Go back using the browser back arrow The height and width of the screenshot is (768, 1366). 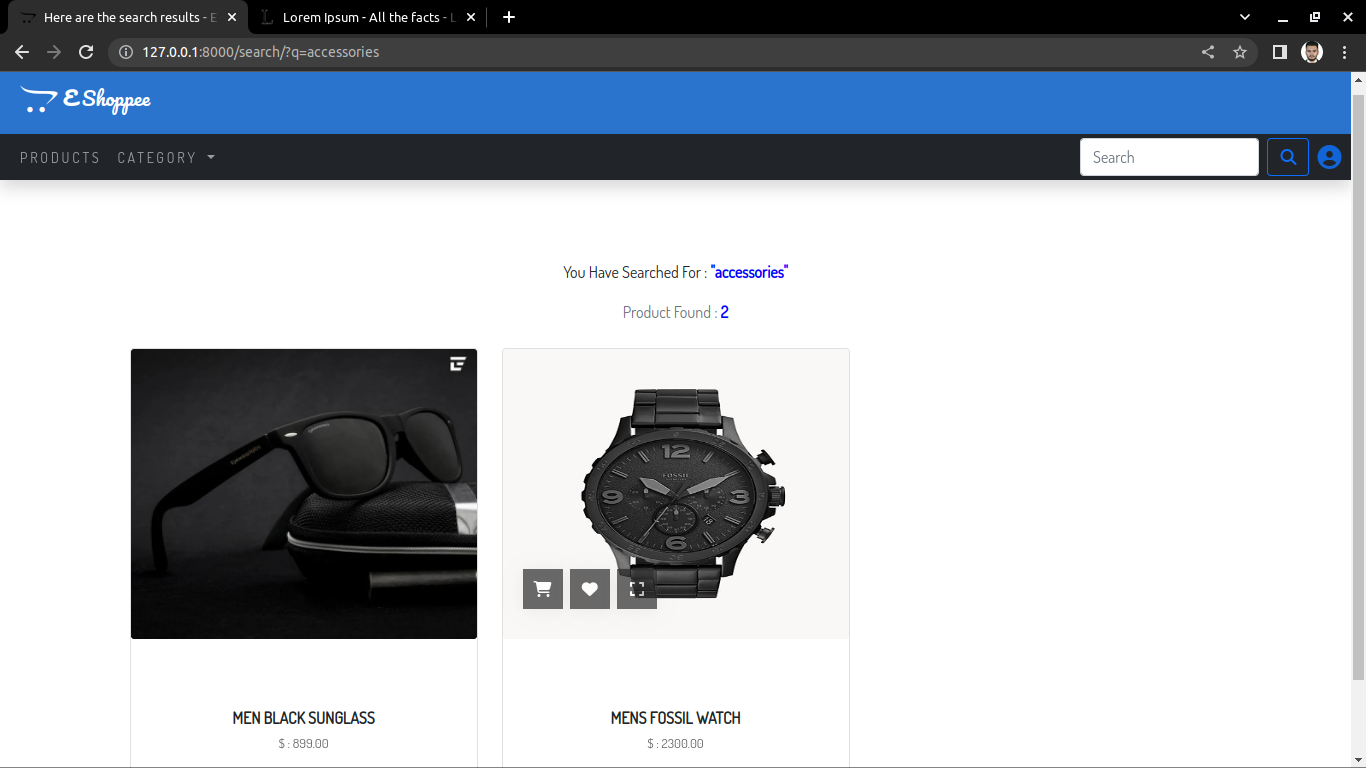pyautogui.click(x=22, y=52)
